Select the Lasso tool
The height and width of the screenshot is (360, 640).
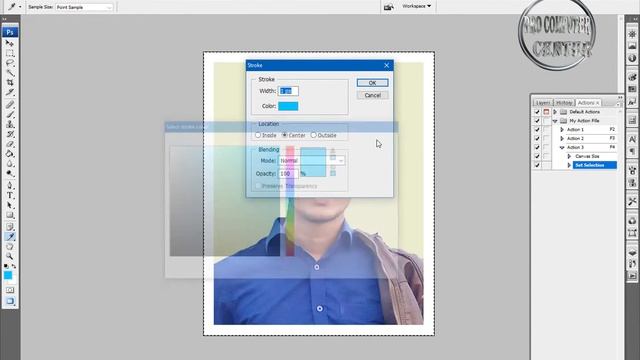tap(10, 63)
